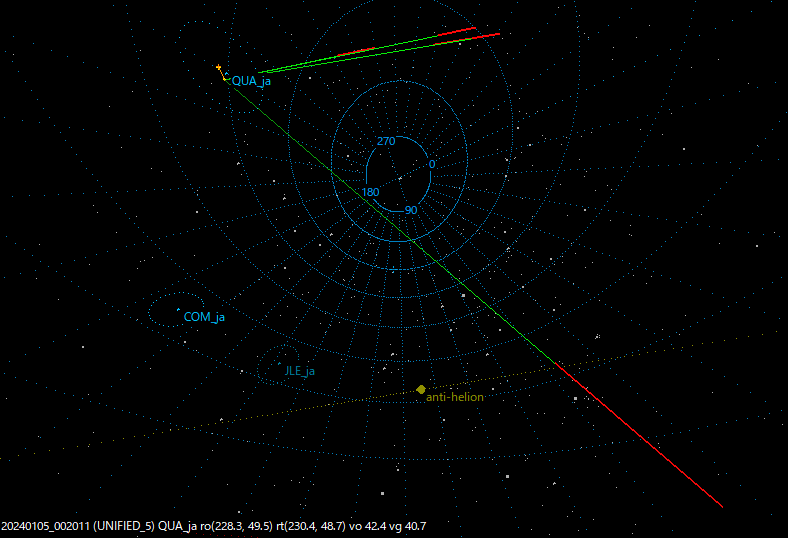Click the COM_ja radiant label
788x538 pixels.
pos(204,317)
